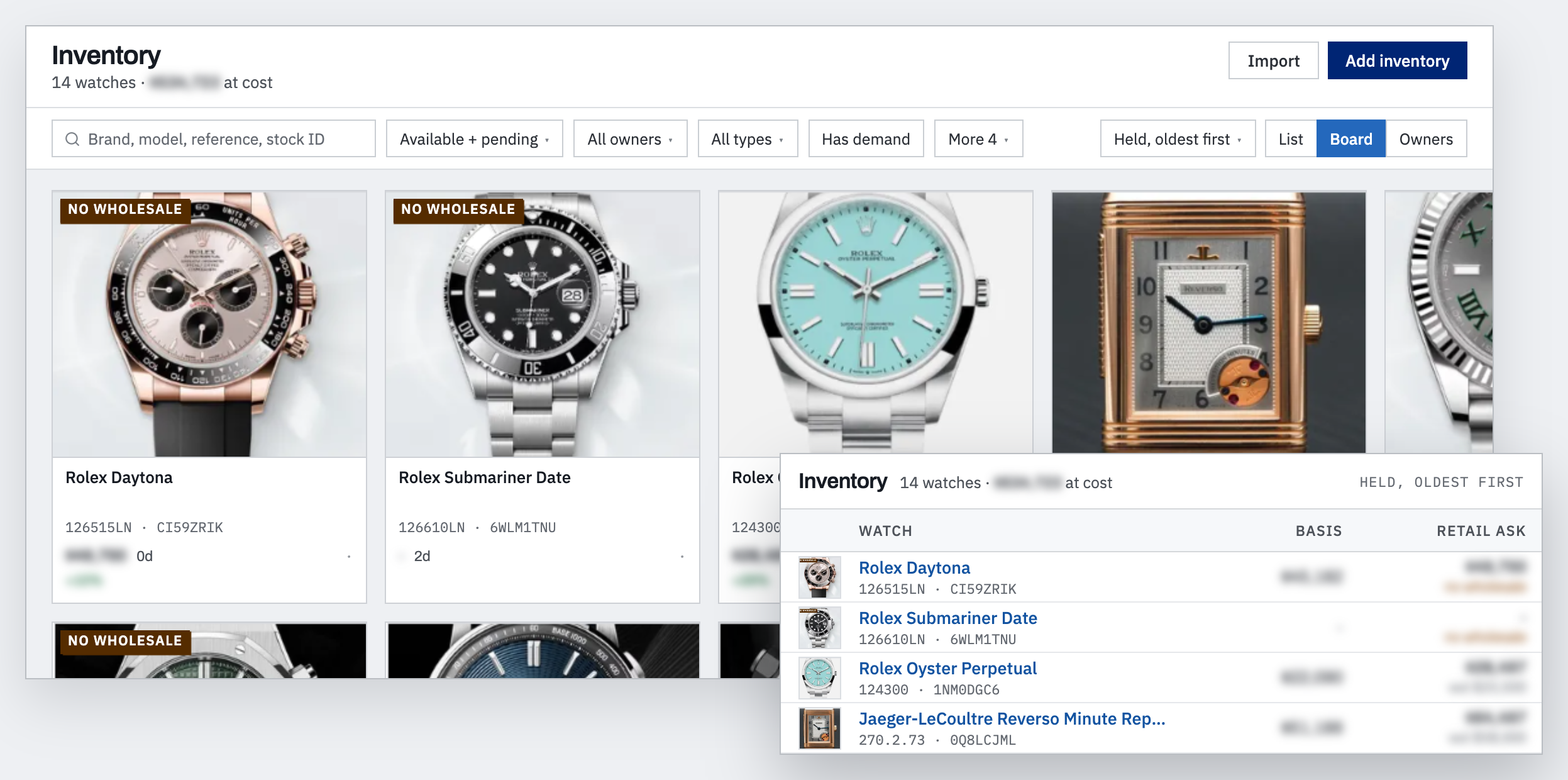
Task: Click the "2d" held time on Submariner card
Action: (x=422, y=556)
